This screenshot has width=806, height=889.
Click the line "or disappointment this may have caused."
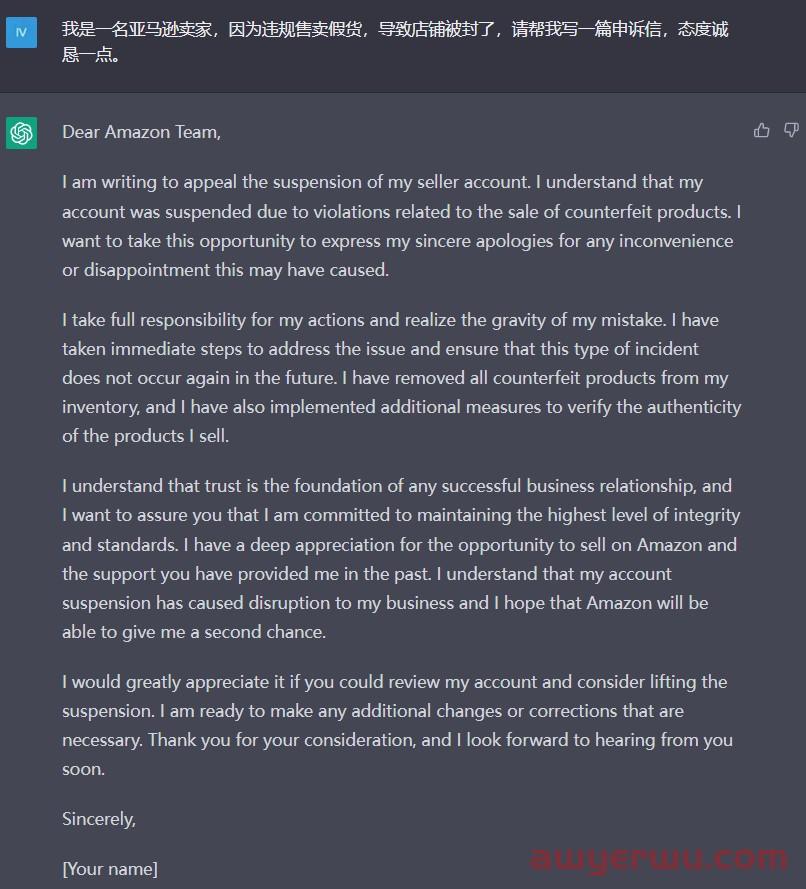click(225, 270)
